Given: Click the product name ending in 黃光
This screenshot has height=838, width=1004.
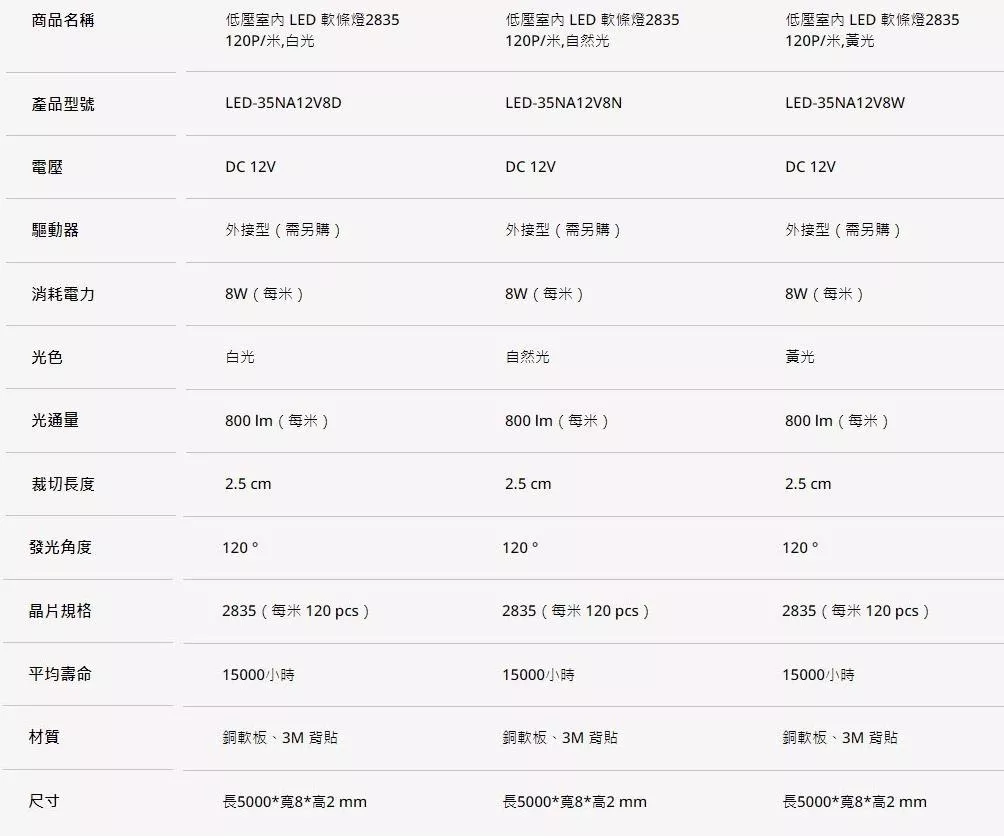Looking at the screenshot, I should pos(871,30).
